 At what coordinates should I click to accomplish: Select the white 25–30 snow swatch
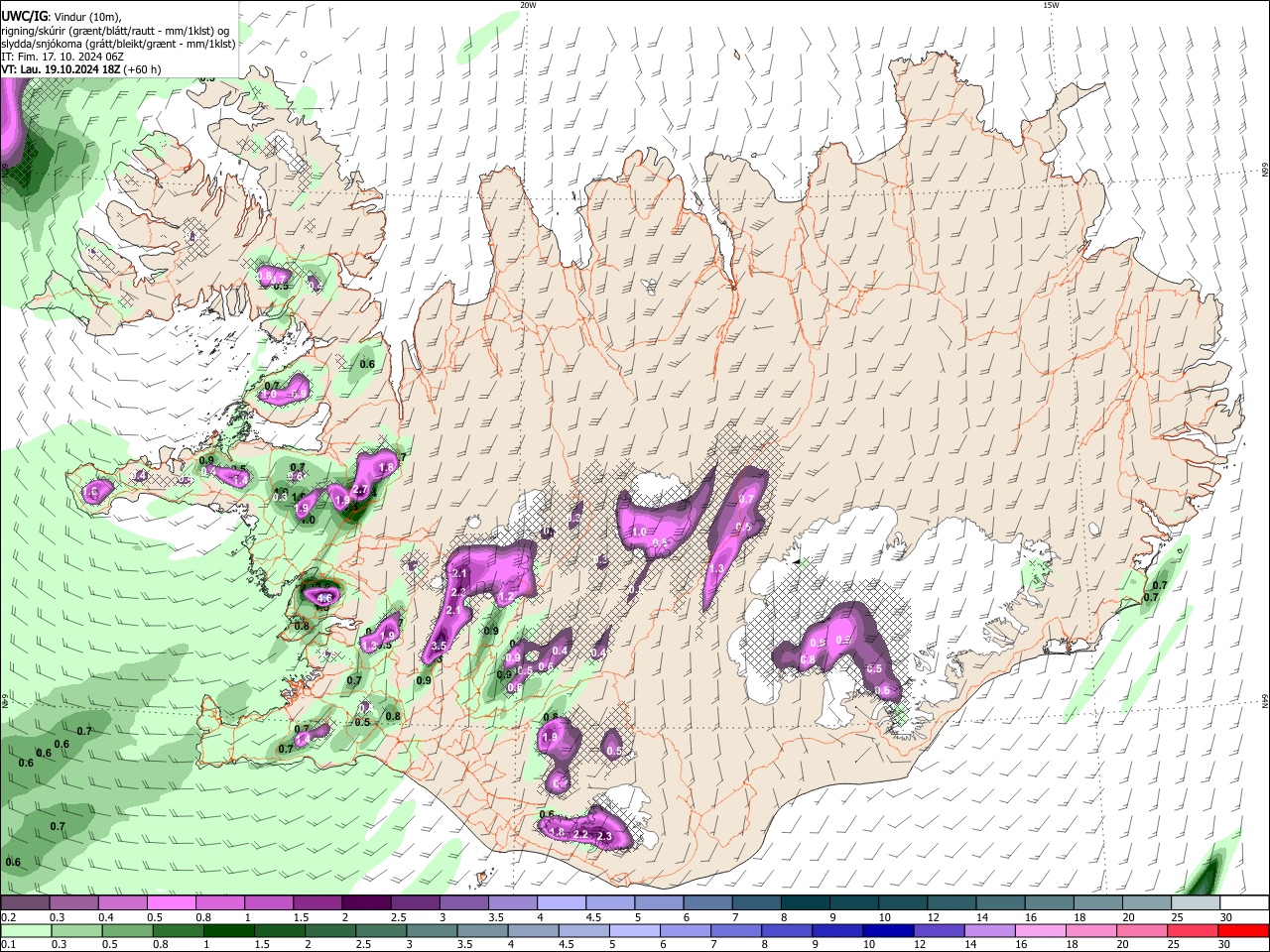pos(1194,903)
